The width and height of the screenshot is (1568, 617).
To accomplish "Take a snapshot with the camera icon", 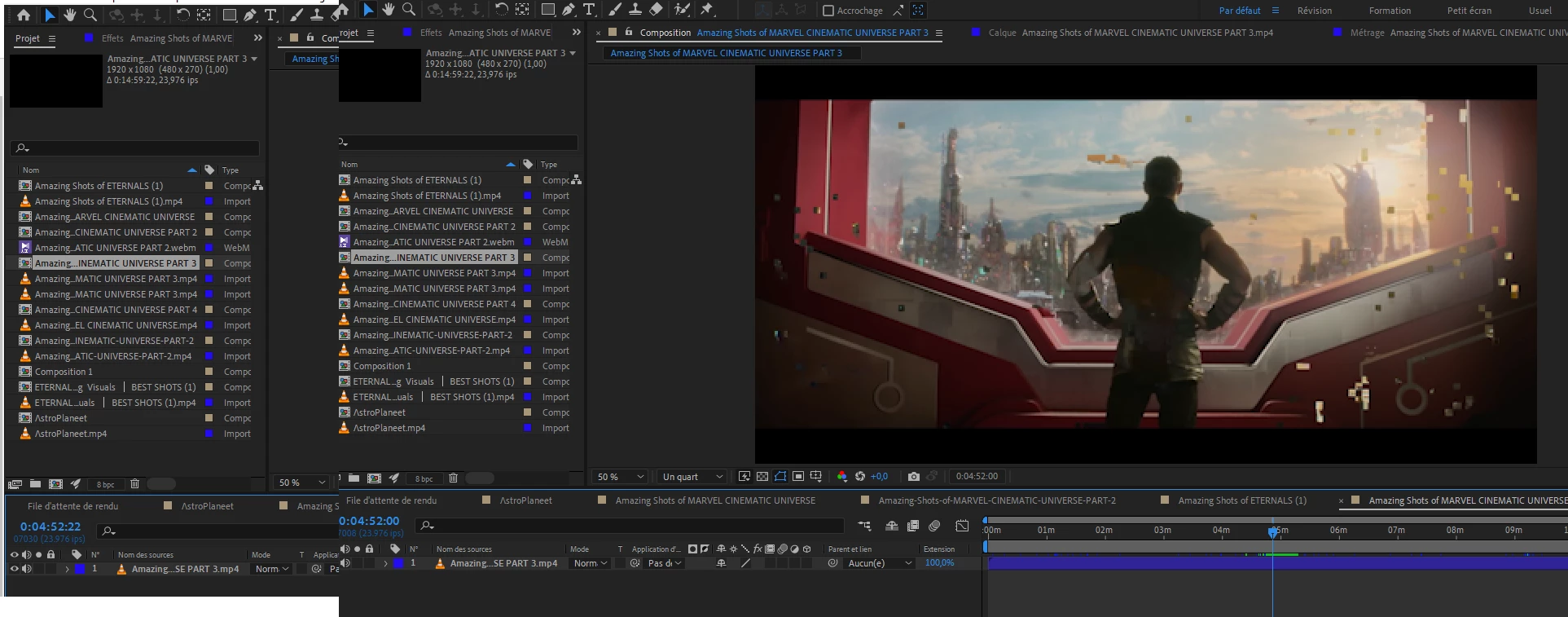I will point(914,477).
